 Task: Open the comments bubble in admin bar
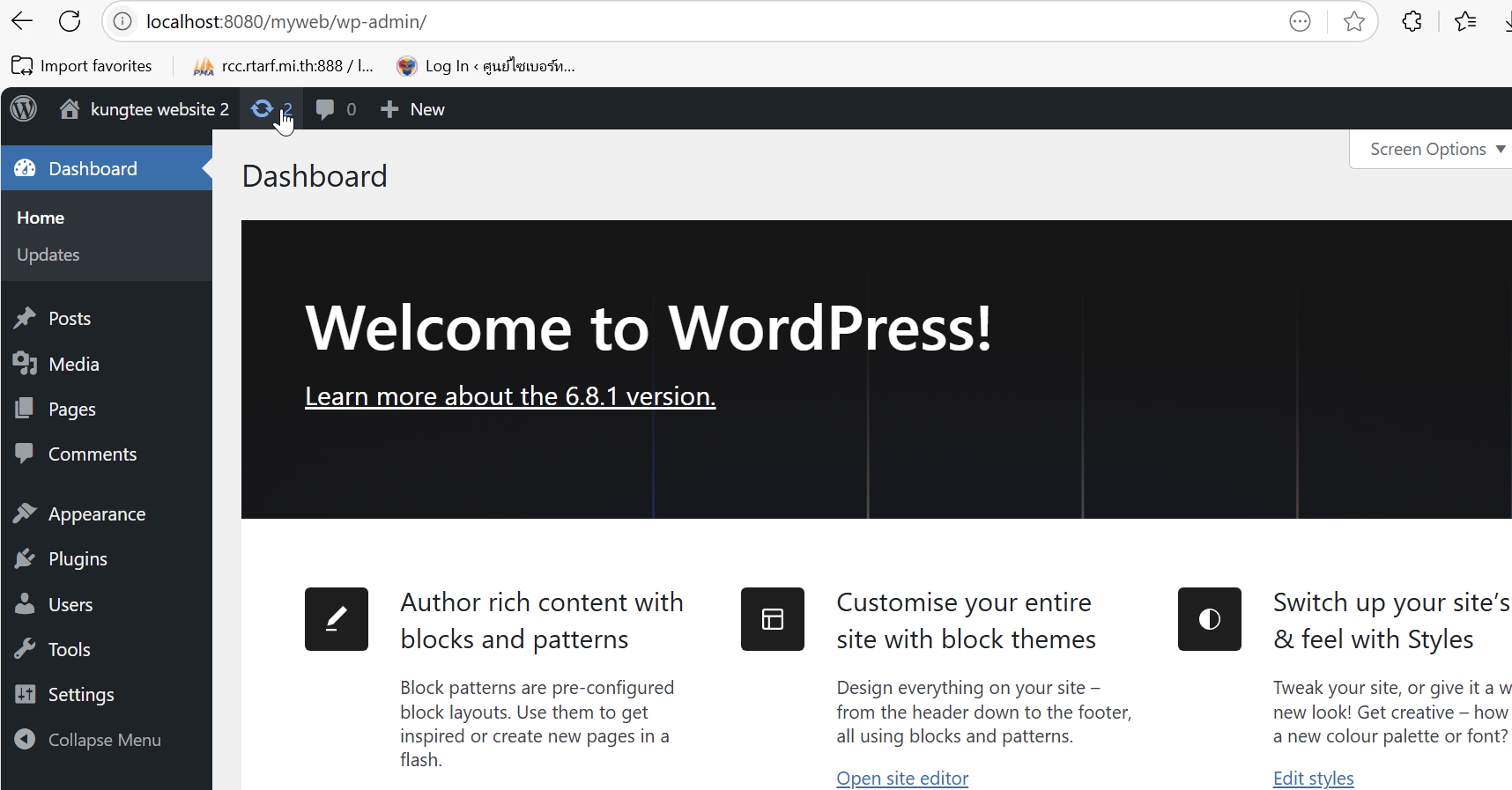pyautogui.click(x=325, y=109)
